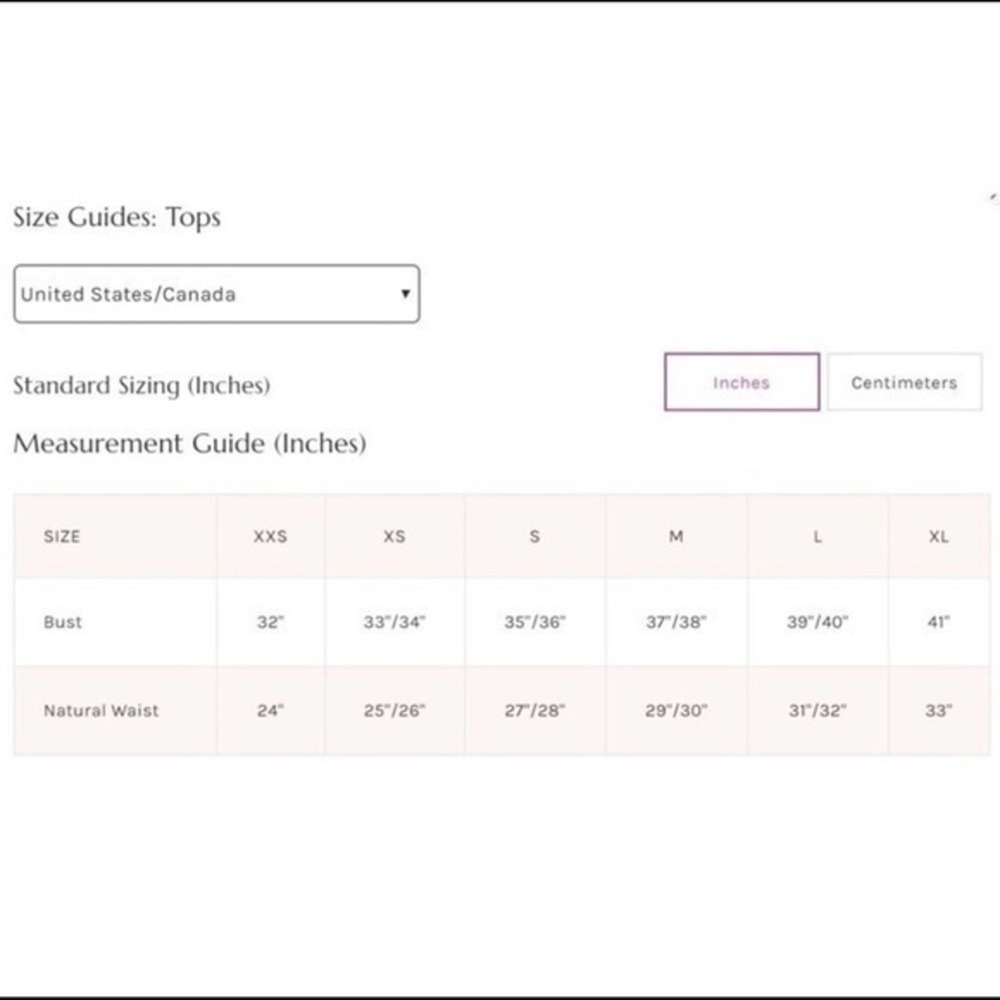Select the XS size column header
The image size is (1000, 1000).
coord(394,536)
